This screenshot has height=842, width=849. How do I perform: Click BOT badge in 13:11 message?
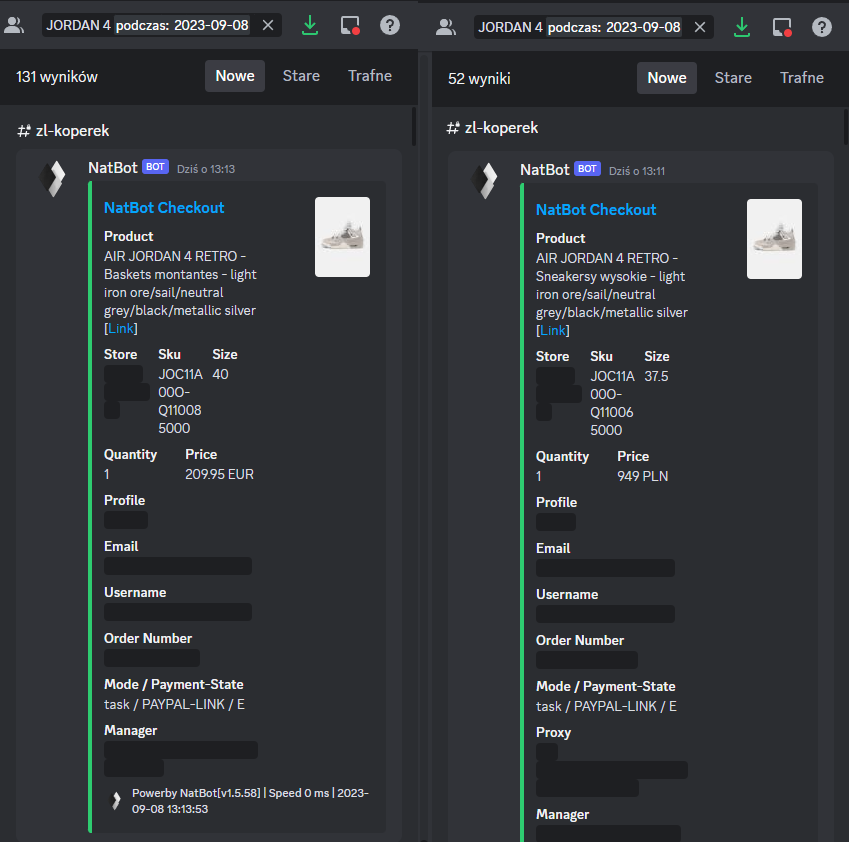point(587,169)
